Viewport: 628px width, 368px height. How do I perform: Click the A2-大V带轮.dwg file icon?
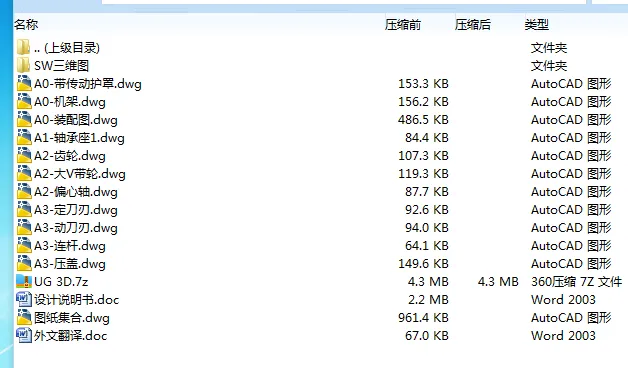24,174
